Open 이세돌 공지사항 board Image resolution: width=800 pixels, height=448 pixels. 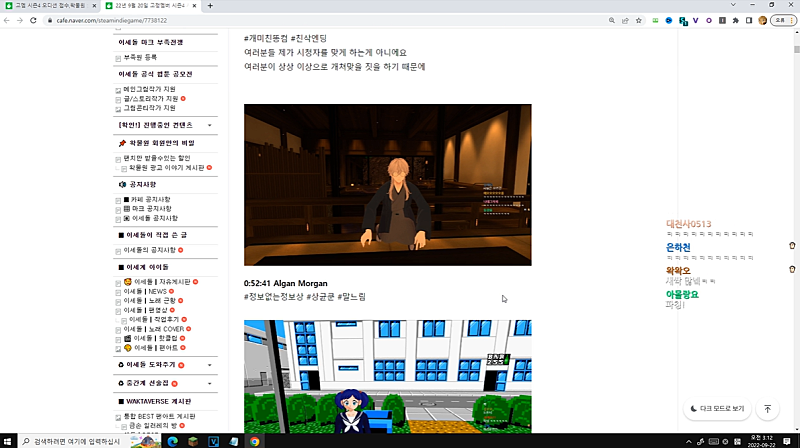point(151,218)
